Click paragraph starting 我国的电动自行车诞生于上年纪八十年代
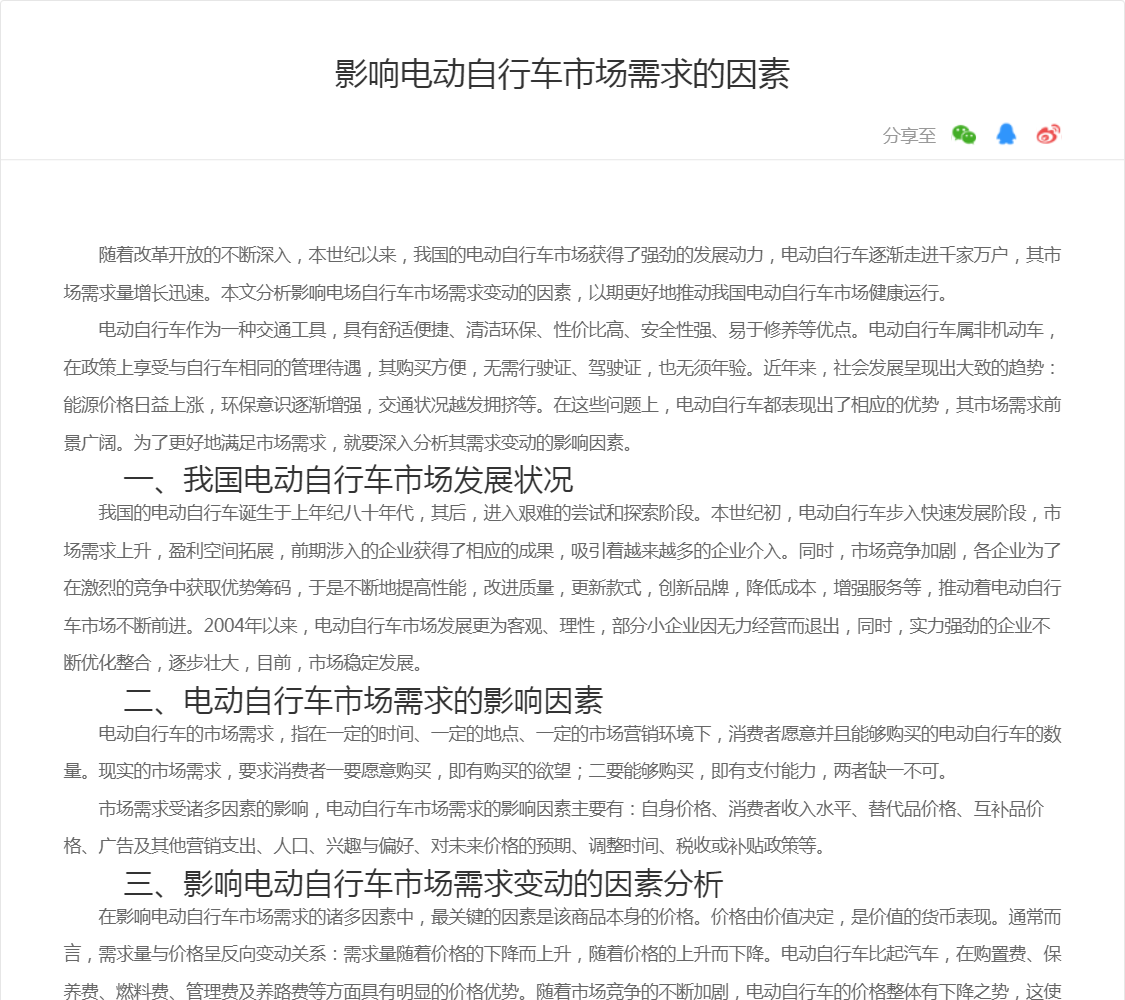 562,588
